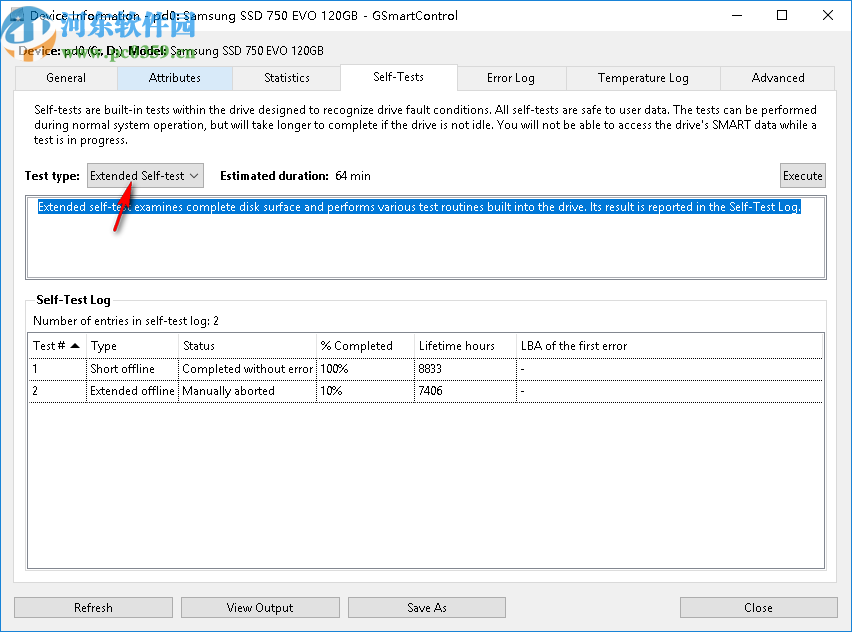The height and width of the screenshot is (632, 852).
Task: Sort by Lifetime hours column header
Action: pos(465,346)
